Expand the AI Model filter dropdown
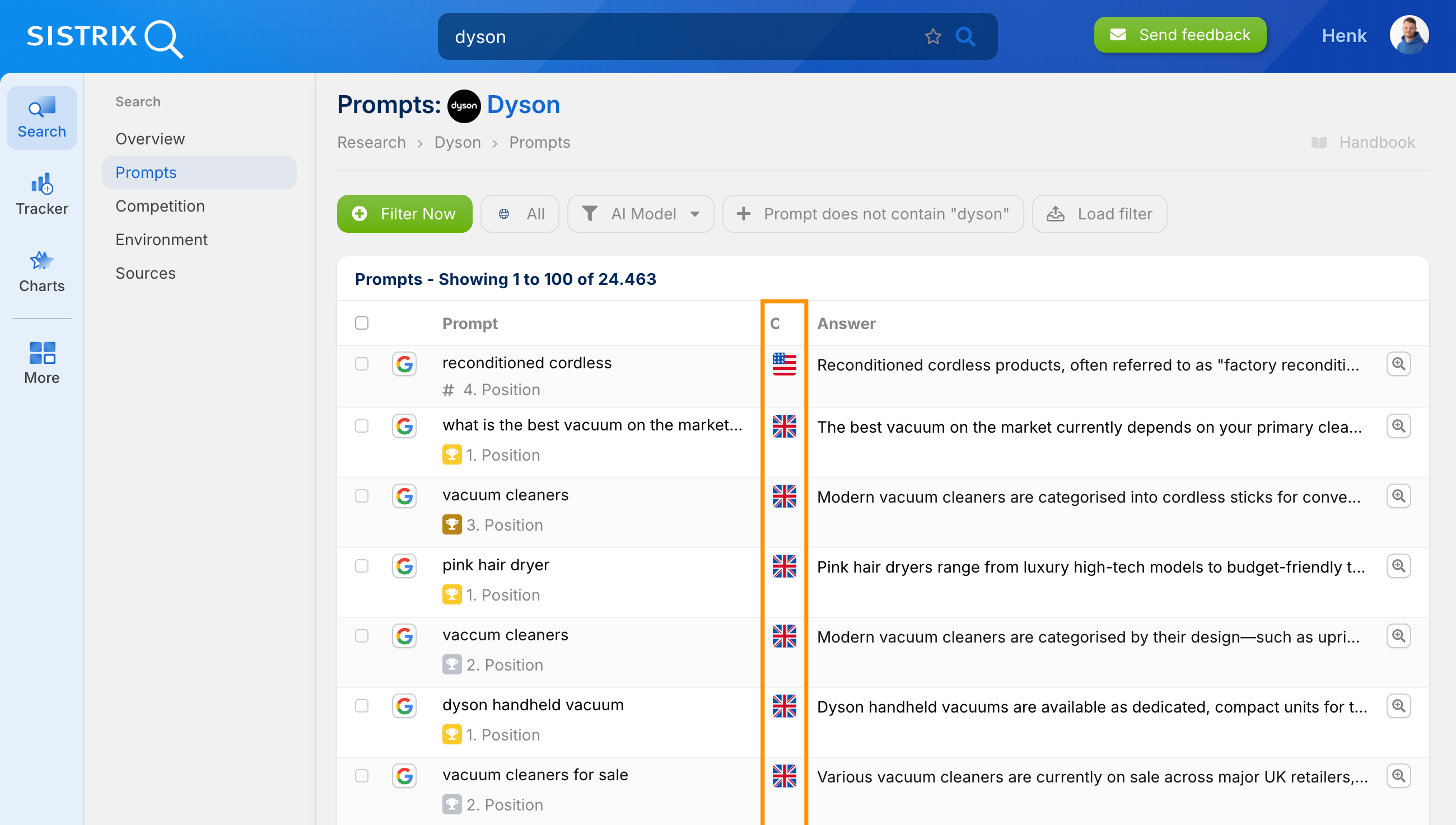Image resolution: width=1456 pixels, height=825 pixels. pyautogui.click(x=641, y=214)
